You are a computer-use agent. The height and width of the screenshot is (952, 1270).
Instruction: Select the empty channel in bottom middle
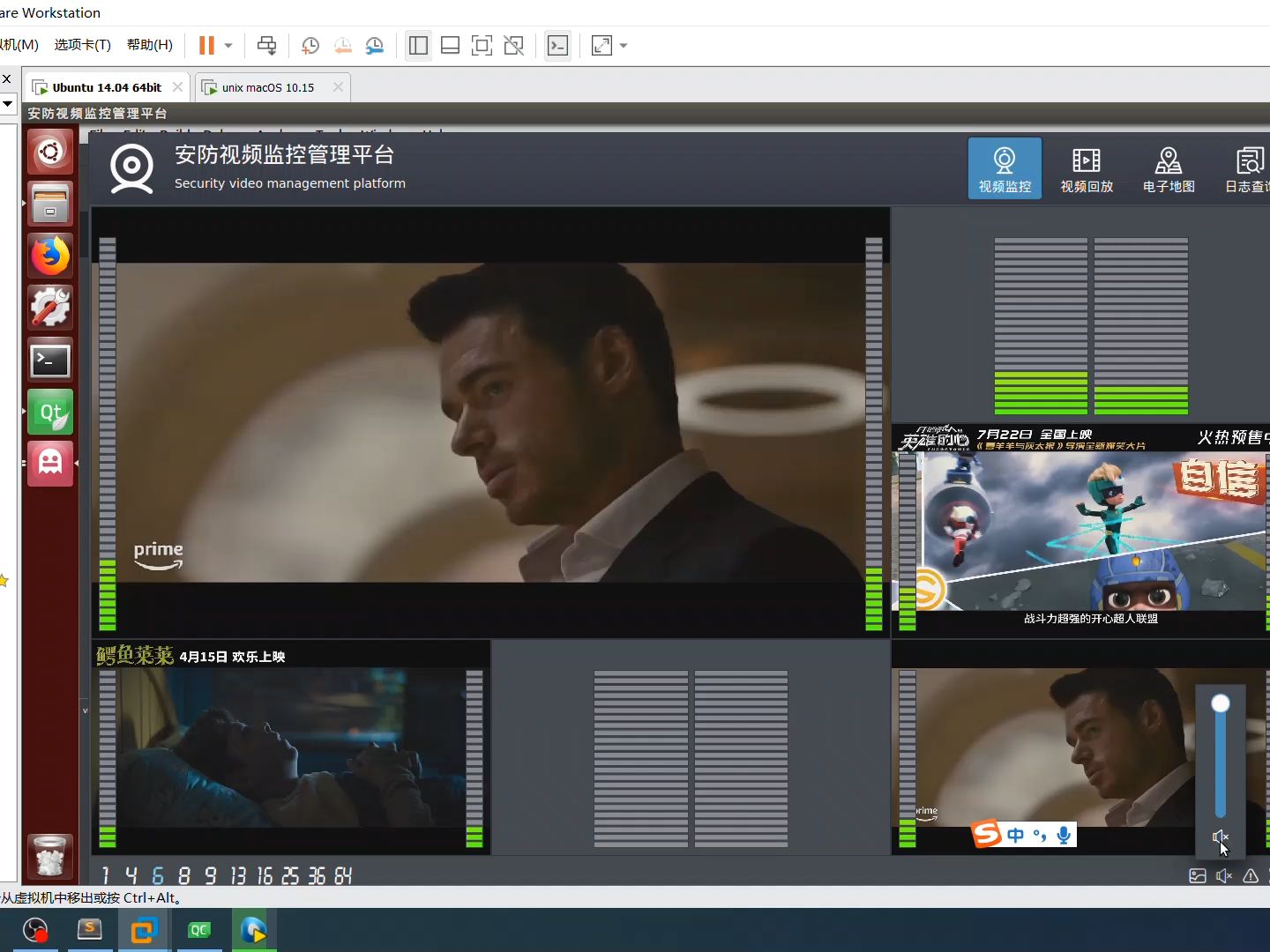tap(691, 747)
